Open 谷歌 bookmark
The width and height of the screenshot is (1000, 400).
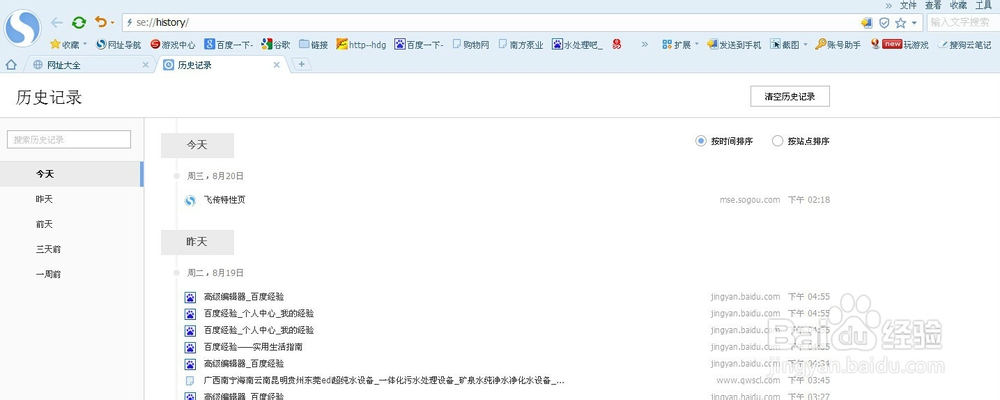276,45
